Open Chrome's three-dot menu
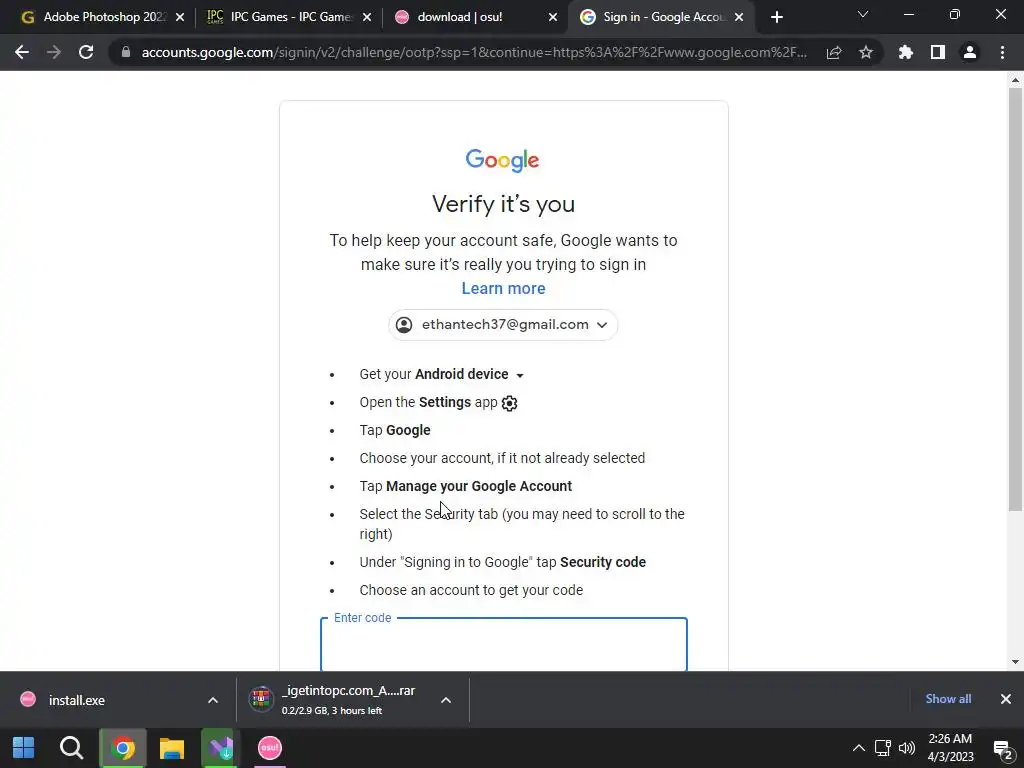The image size is (1024, 768). click(x=1002, y=52)
